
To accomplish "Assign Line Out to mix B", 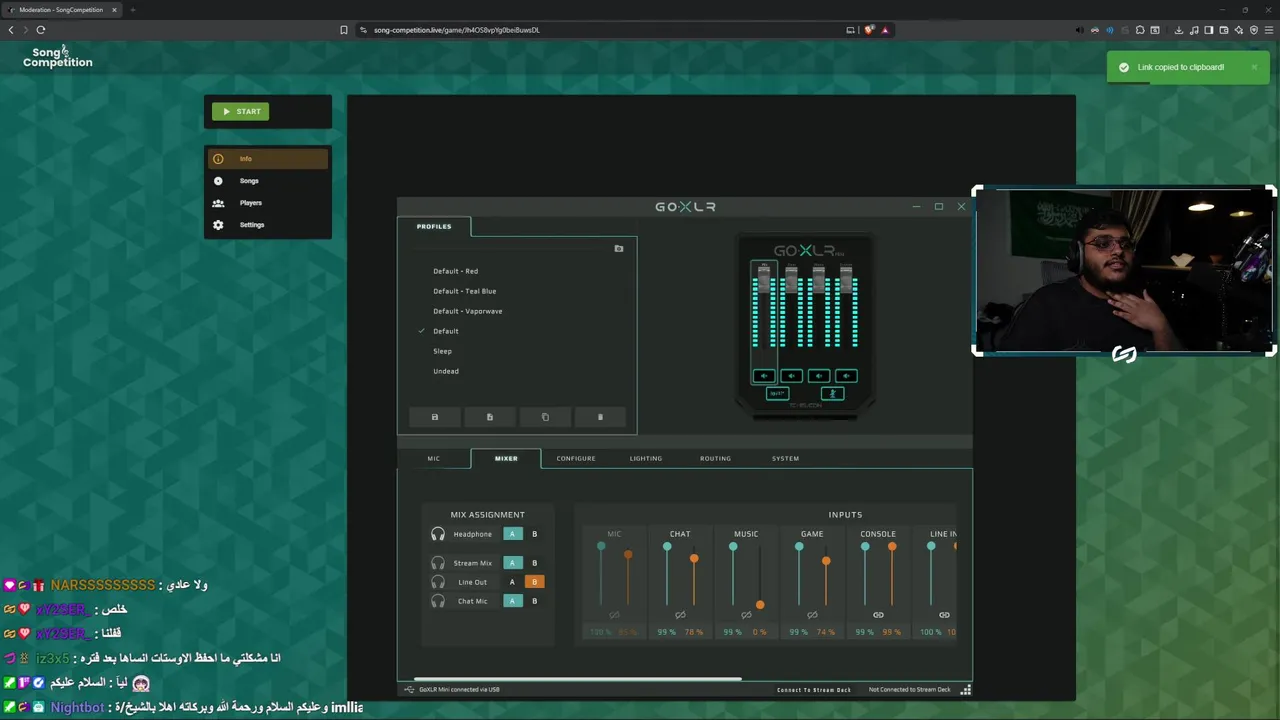I will (534, 582).
